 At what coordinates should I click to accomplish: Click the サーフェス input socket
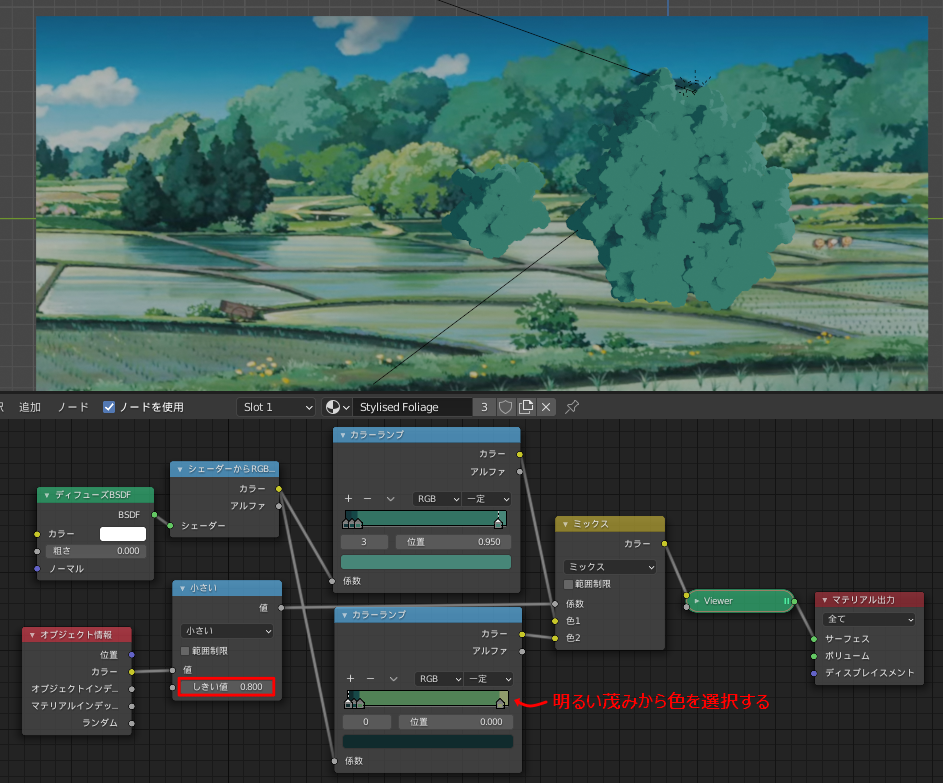(x=814, y=639)
